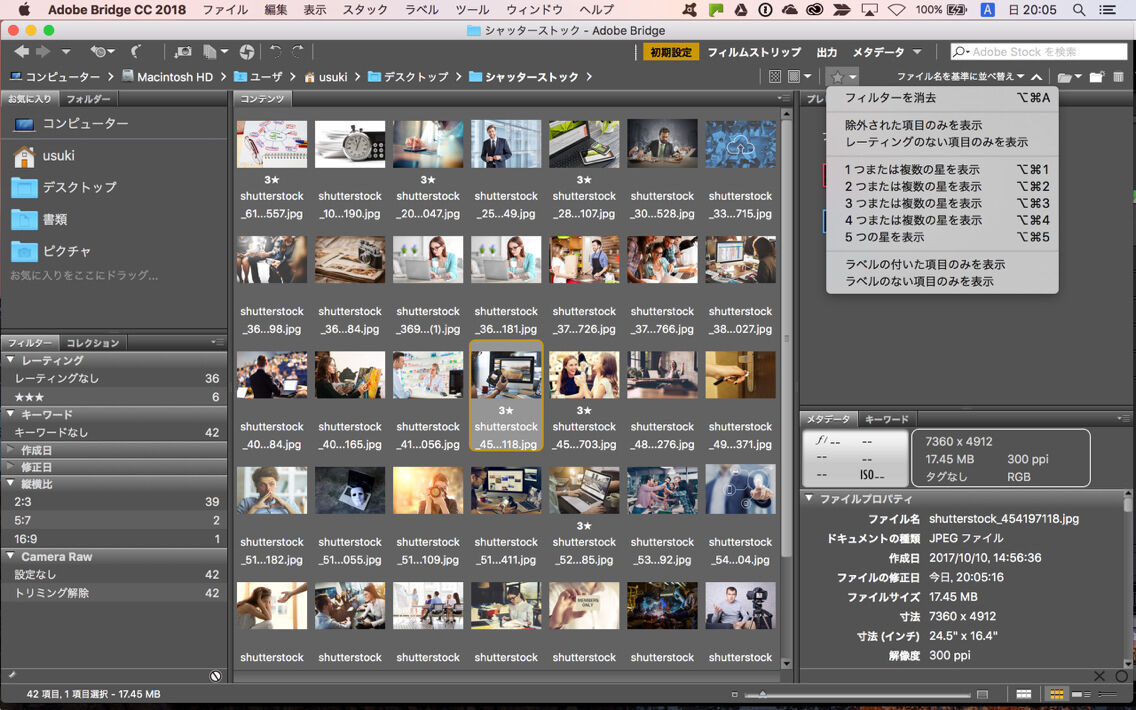Go forward with the right arrow icon
Image resolution: width=1136 pixels, height=710 pixels.
tap(43, 51)
